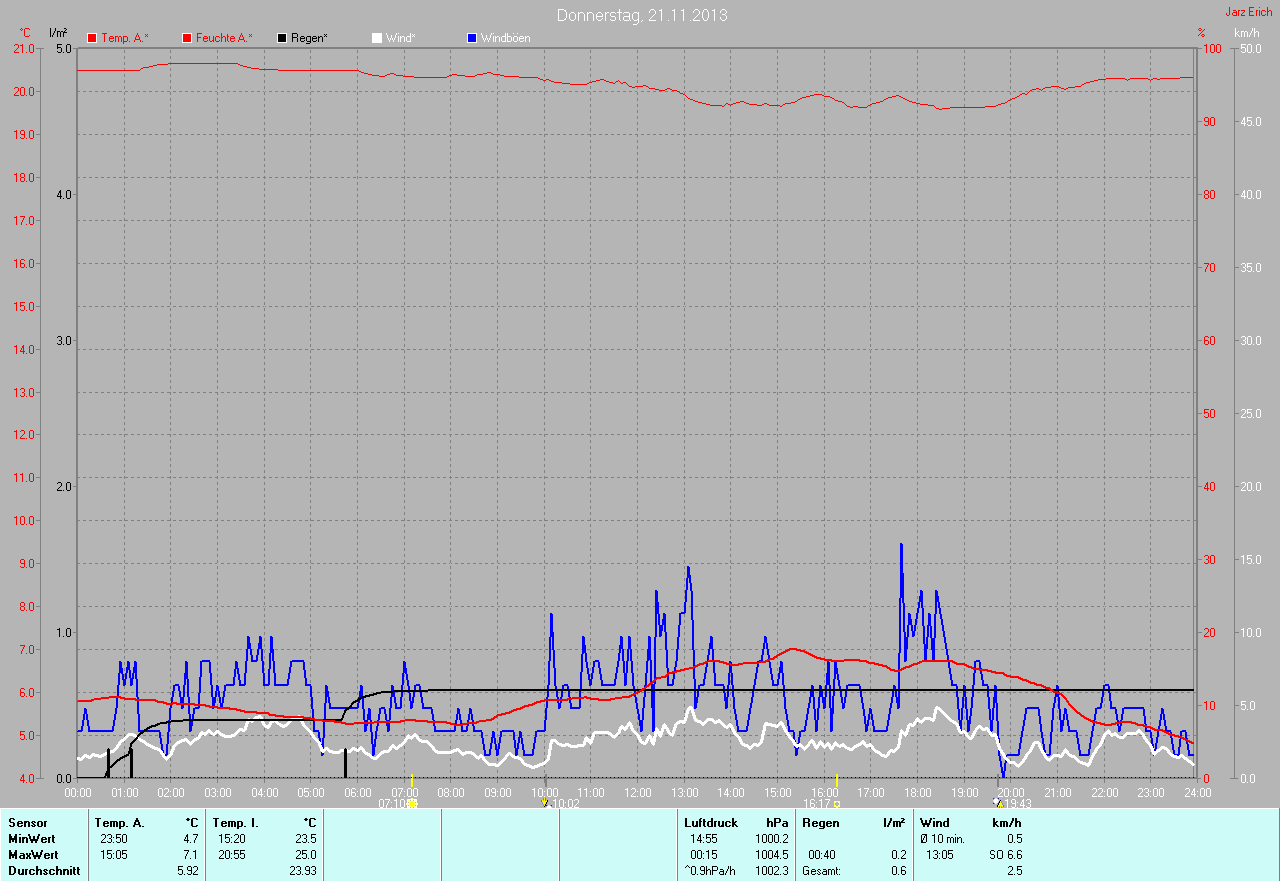Click the red Temp. A.* legend swatch
Viewport: 1280px width, 881px height.
[93, 38]
